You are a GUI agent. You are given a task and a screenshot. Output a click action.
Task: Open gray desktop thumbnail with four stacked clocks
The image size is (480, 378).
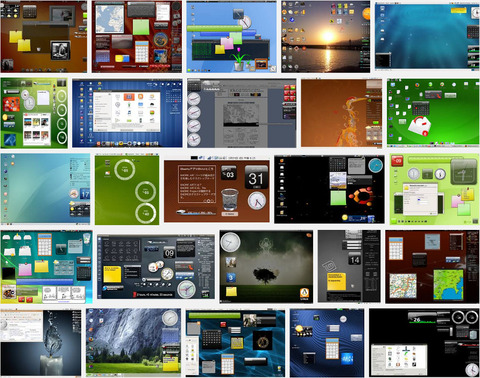[241, 113]
